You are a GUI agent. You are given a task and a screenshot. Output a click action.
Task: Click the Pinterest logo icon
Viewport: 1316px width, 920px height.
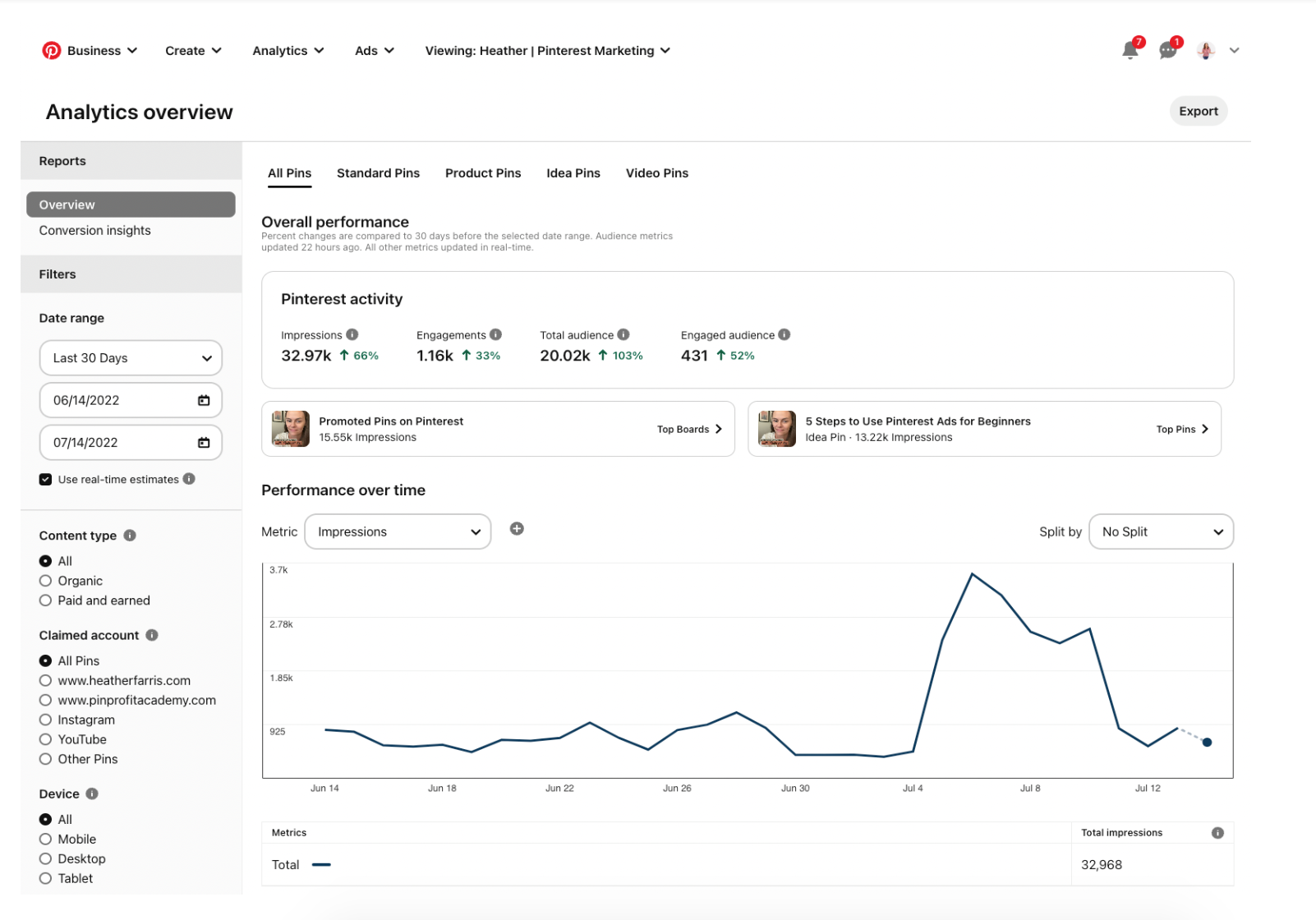coord(51,51)
